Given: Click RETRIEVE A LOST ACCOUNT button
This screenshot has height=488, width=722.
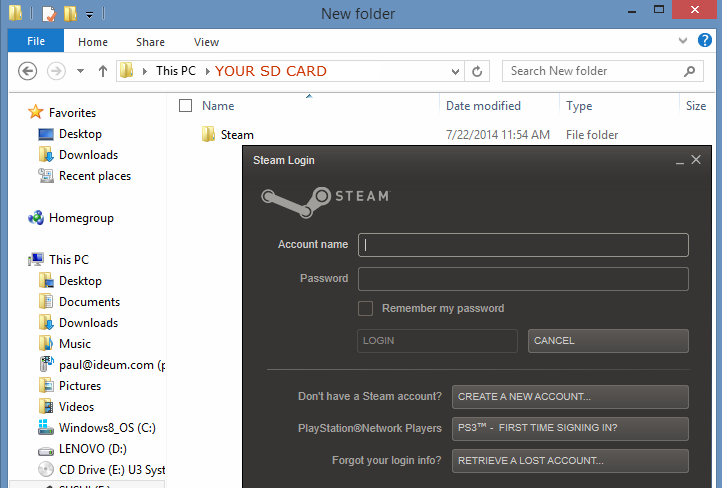Looking at the screenshot, I should pos(570,461).
